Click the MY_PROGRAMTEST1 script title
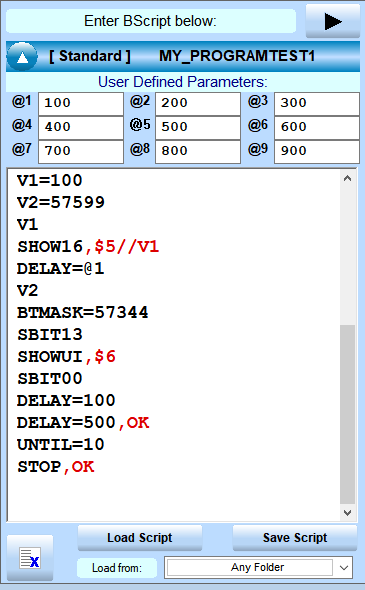Image resolution: width=365 pixels, height=590 pixels. [237, 56]
